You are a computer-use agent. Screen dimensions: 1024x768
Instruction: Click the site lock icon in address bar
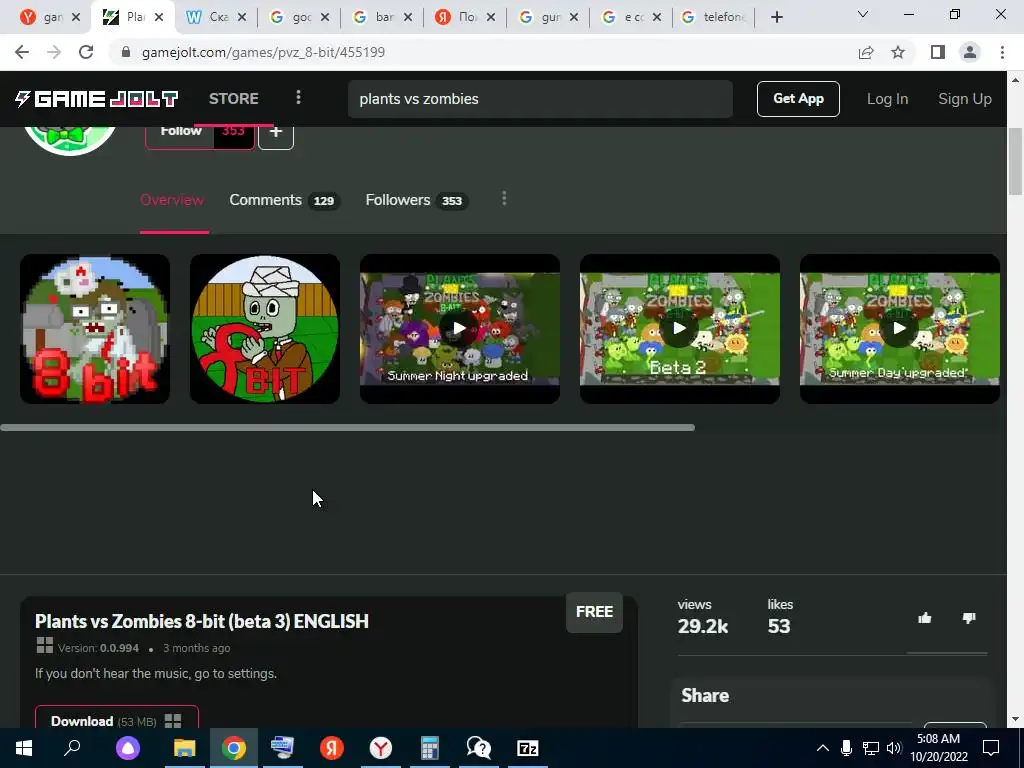[x=126, y=52]
